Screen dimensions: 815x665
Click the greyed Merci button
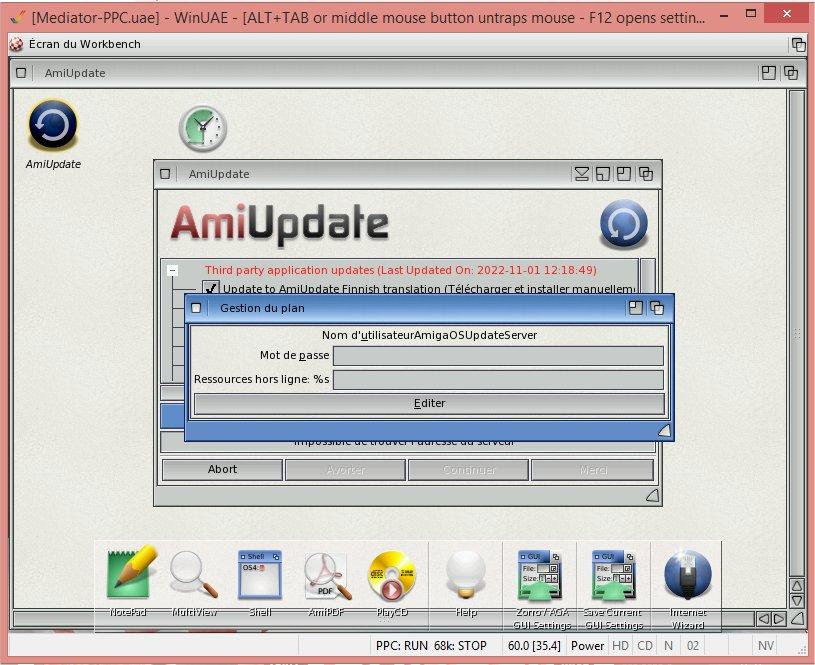click(593, 470)
